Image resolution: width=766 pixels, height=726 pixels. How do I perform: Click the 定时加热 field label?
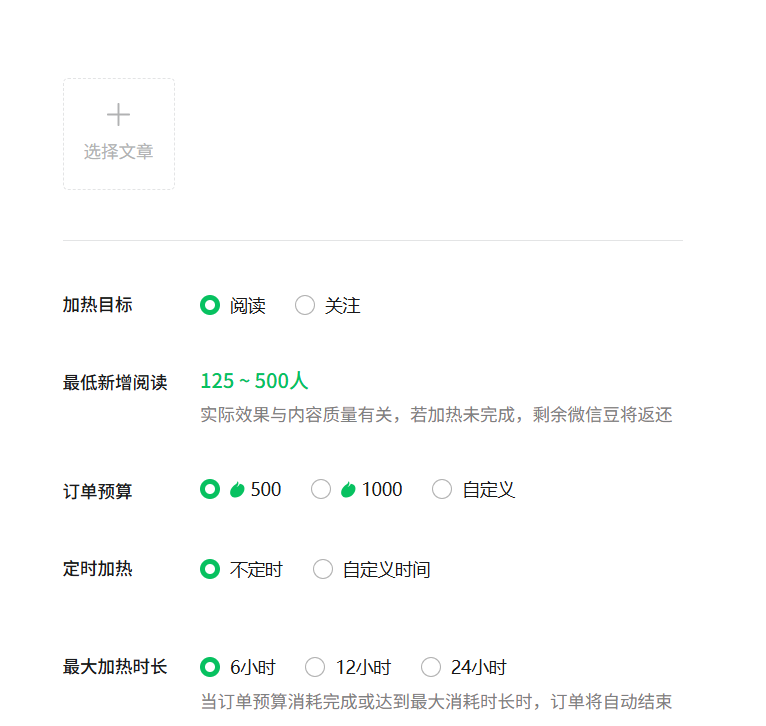tap(97, 569)
